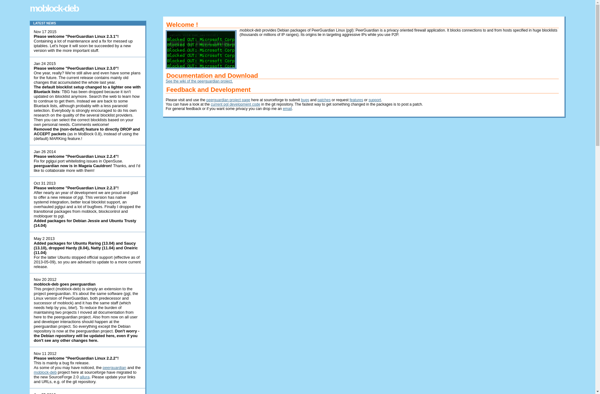Click the 'May 2 2013' news date

tap(44, 238)
